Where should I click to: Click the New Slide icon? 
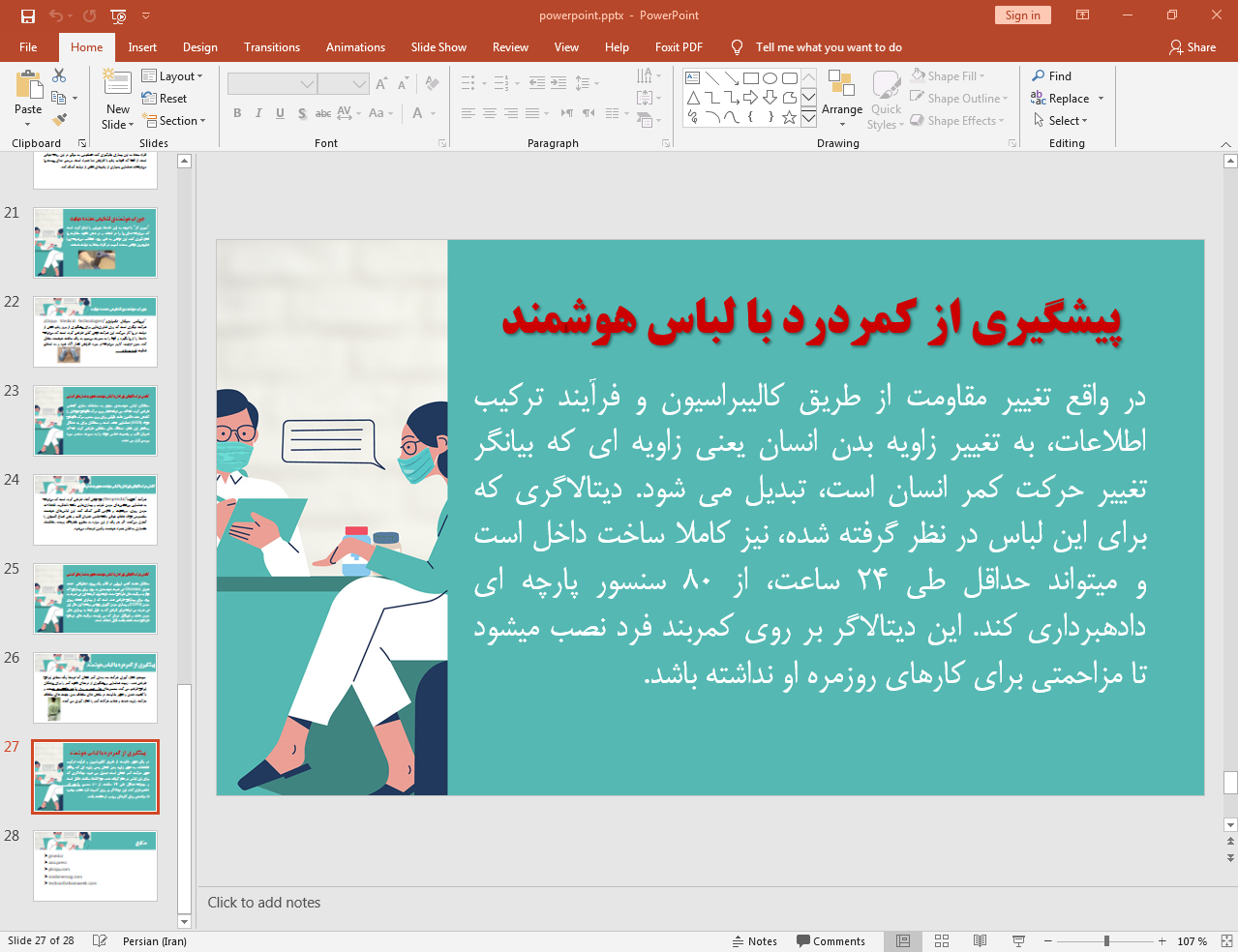pos(117,83)
